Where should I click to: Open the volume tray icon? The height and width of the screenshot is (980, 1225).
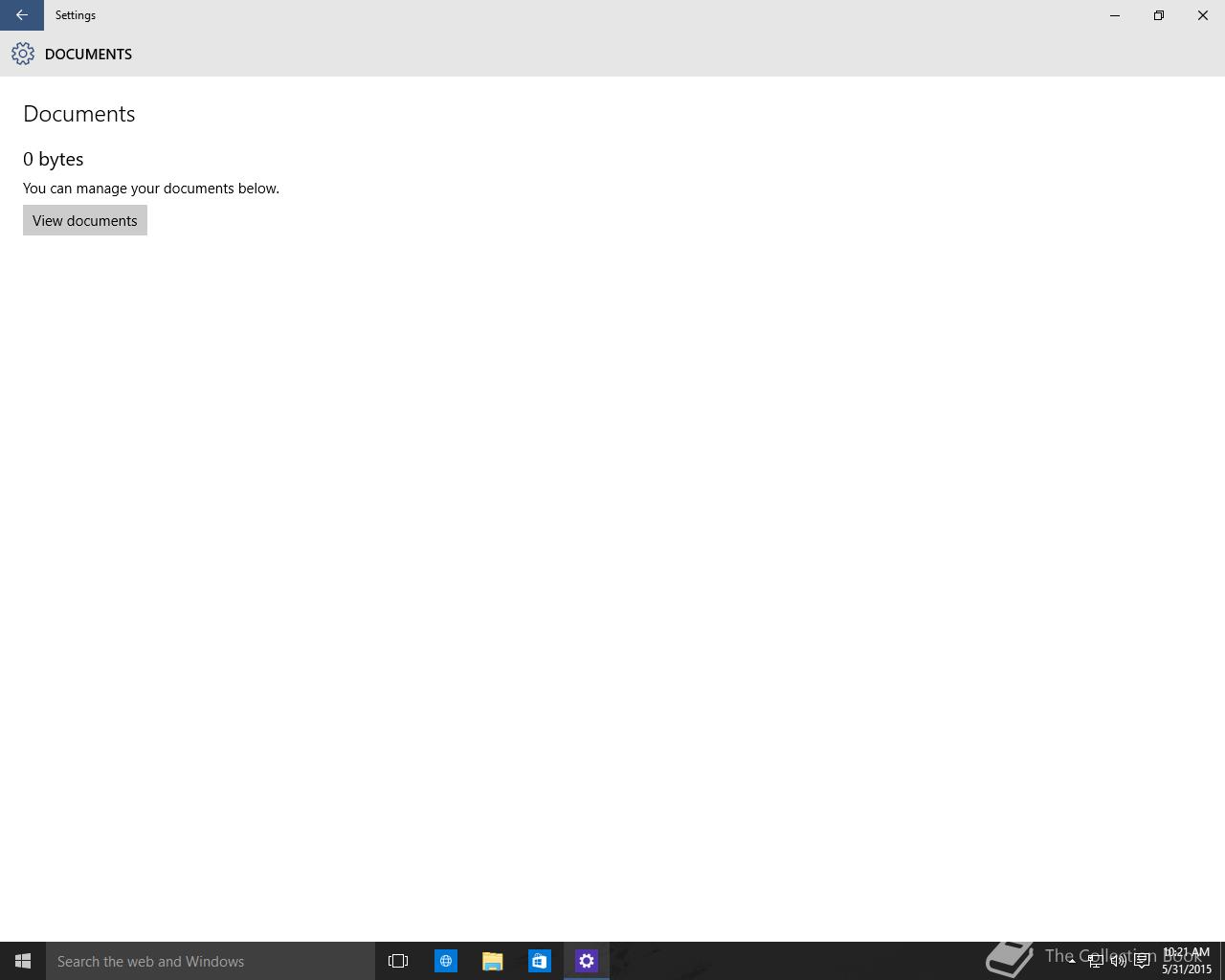click(x=1118, y=961)
